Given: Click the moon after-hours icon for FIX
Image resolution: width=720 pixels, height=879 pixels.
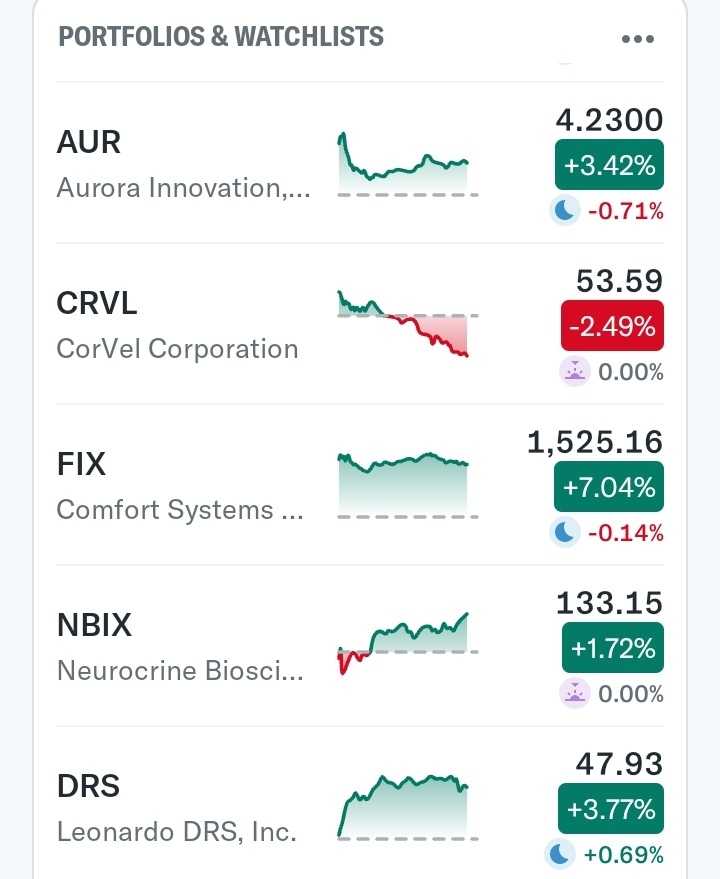Looking at the screenshot, I should [x=565, y=533].
